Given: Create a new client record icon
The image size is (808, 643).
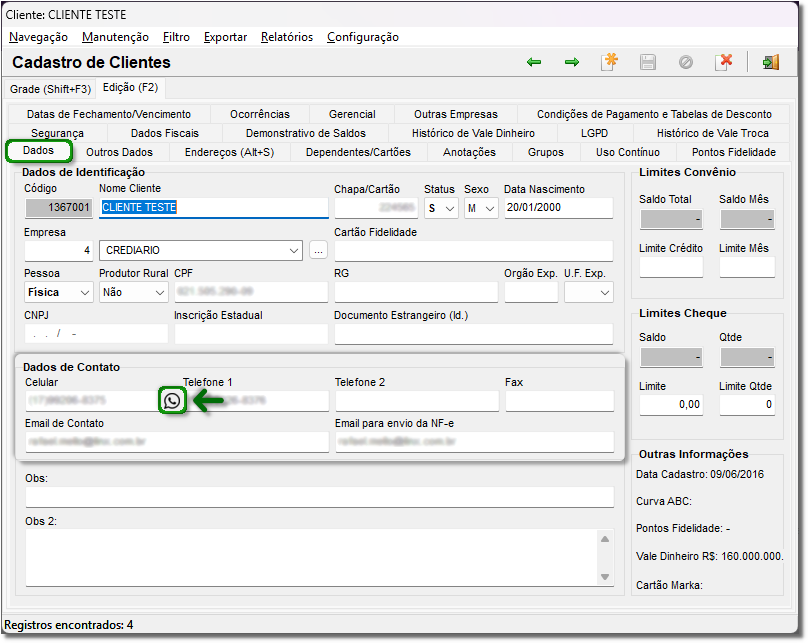Looking at the screenshot, I should [610, 62].
